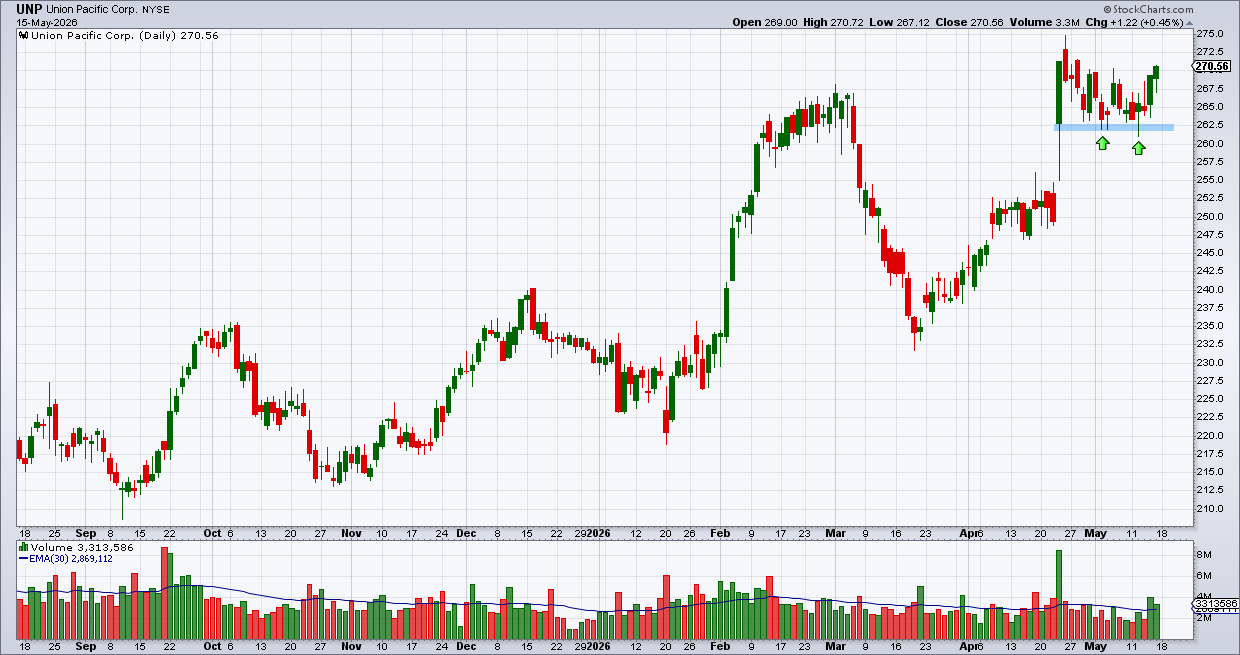The height and width of the screenshot is (655, 1240).
Task: Click the Chg +1.22 (+0.45%) value
Action: coord(1148,22)
